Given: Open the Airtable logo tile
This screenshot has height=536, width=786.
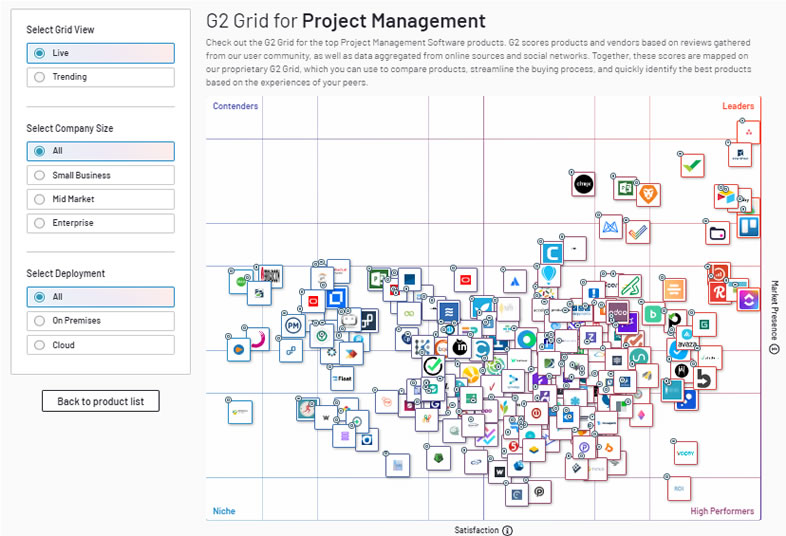Looking at the screenshot, I should (726, 196).
